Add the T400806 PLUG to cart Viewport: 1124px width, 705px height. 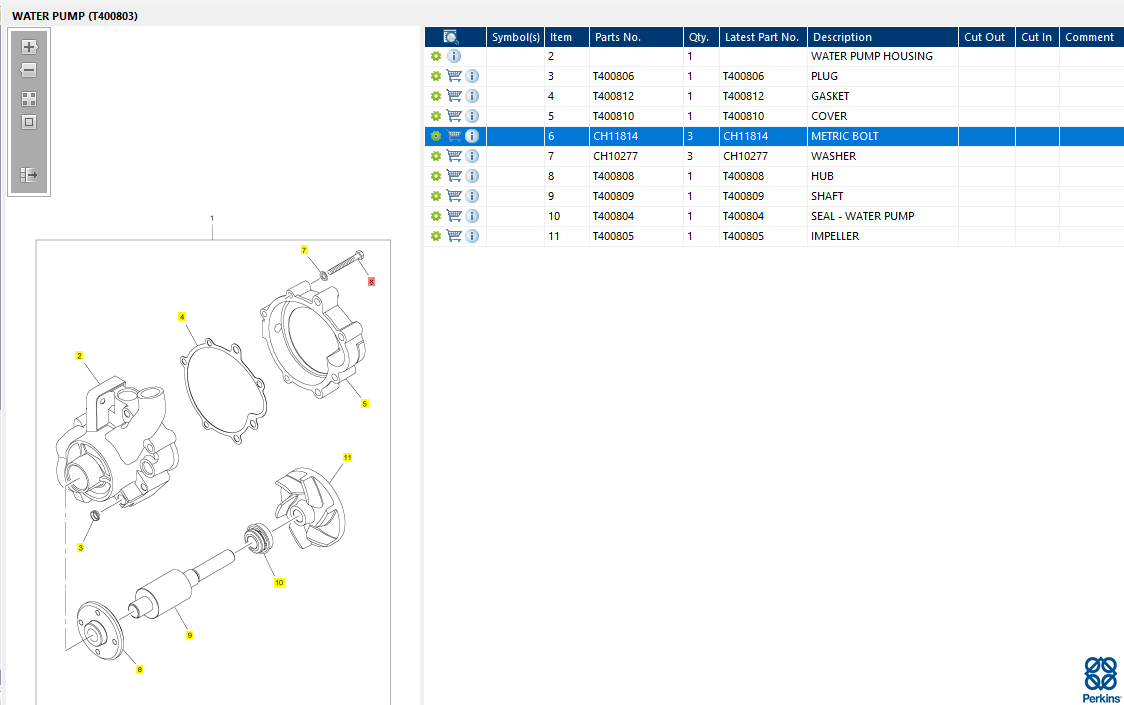454,76
